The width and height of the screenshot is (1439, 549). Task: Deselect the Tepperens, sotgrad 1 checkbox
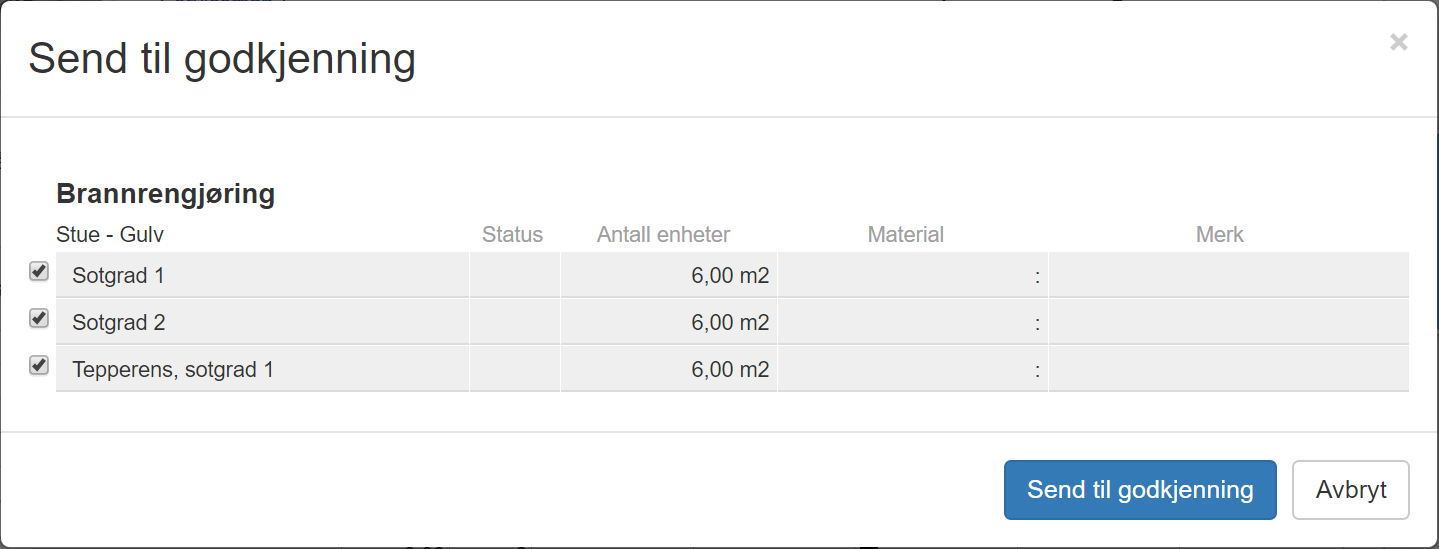click(x=39, y=365)
